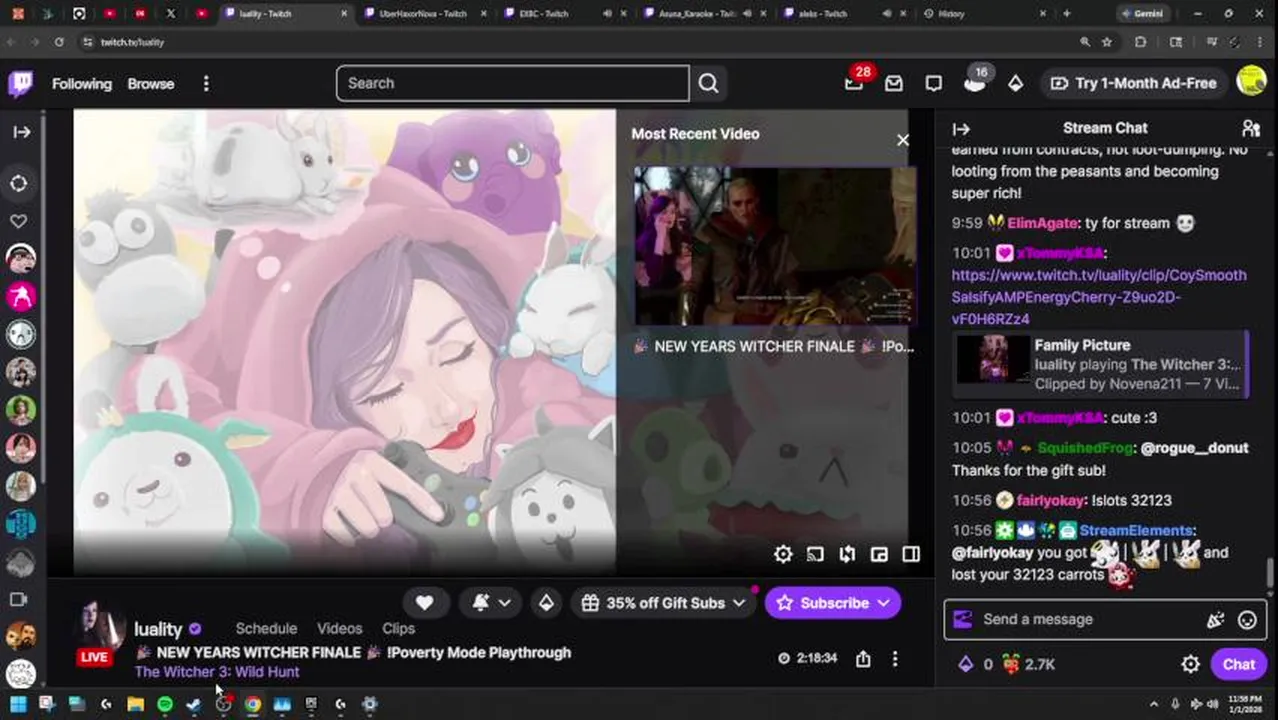Open chat settings gear icon
The height and width of the screenshot is (720, 1278).
click(1190, 665)
